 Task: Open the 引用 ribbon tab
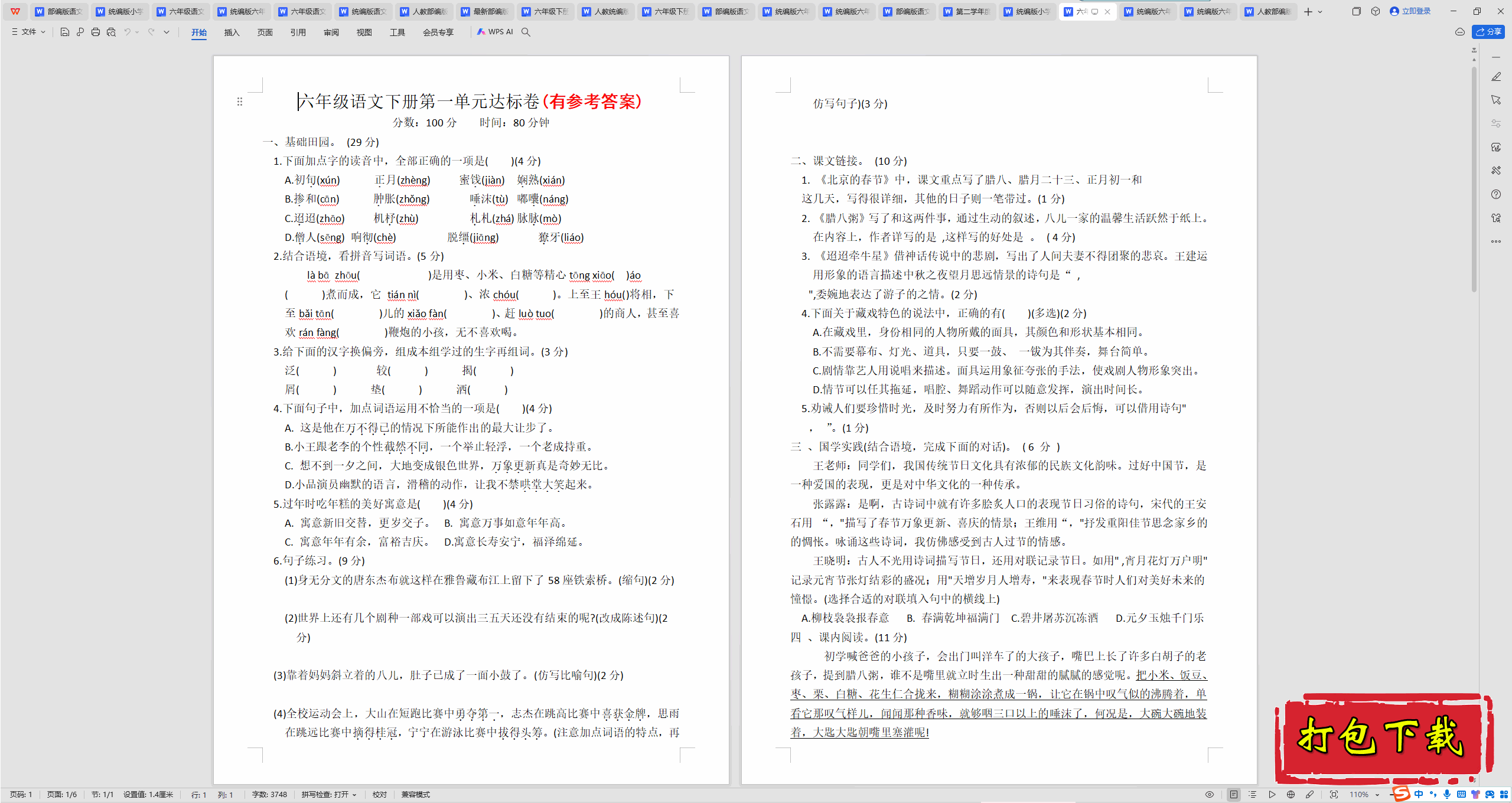point(298,32)
